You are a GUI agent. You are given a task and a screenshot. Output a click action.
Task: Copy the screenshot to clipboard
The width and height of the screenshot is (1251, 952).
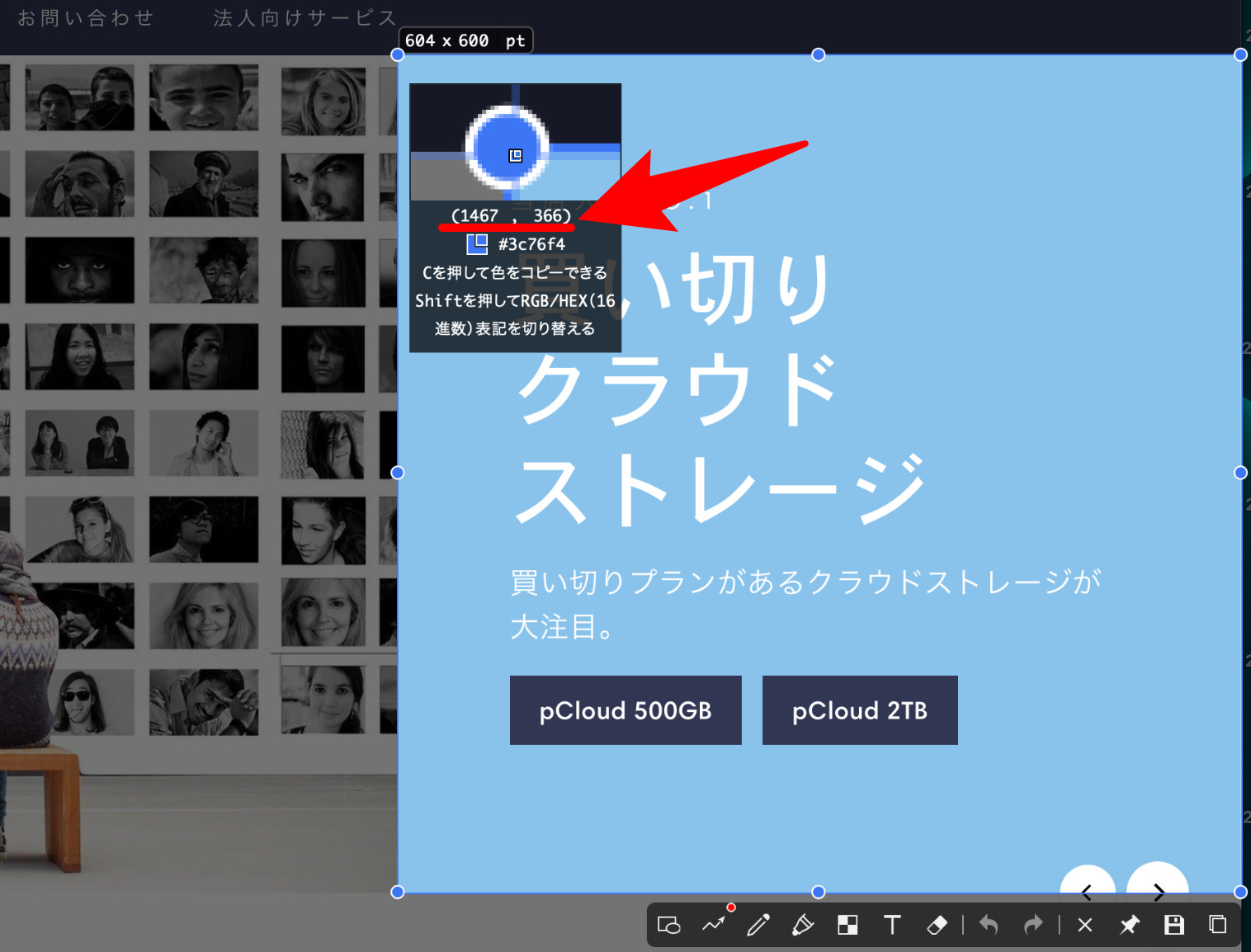tap(1218, 925)
